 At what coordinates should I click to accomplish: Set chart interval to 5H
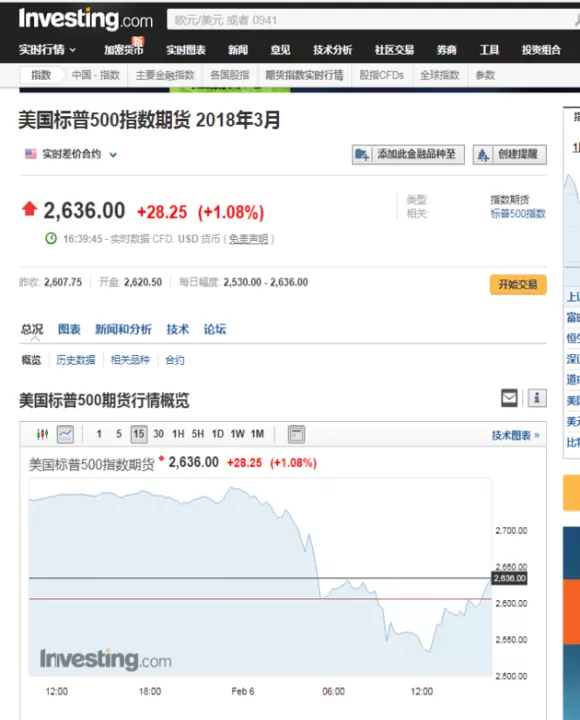tap(198, 434)
